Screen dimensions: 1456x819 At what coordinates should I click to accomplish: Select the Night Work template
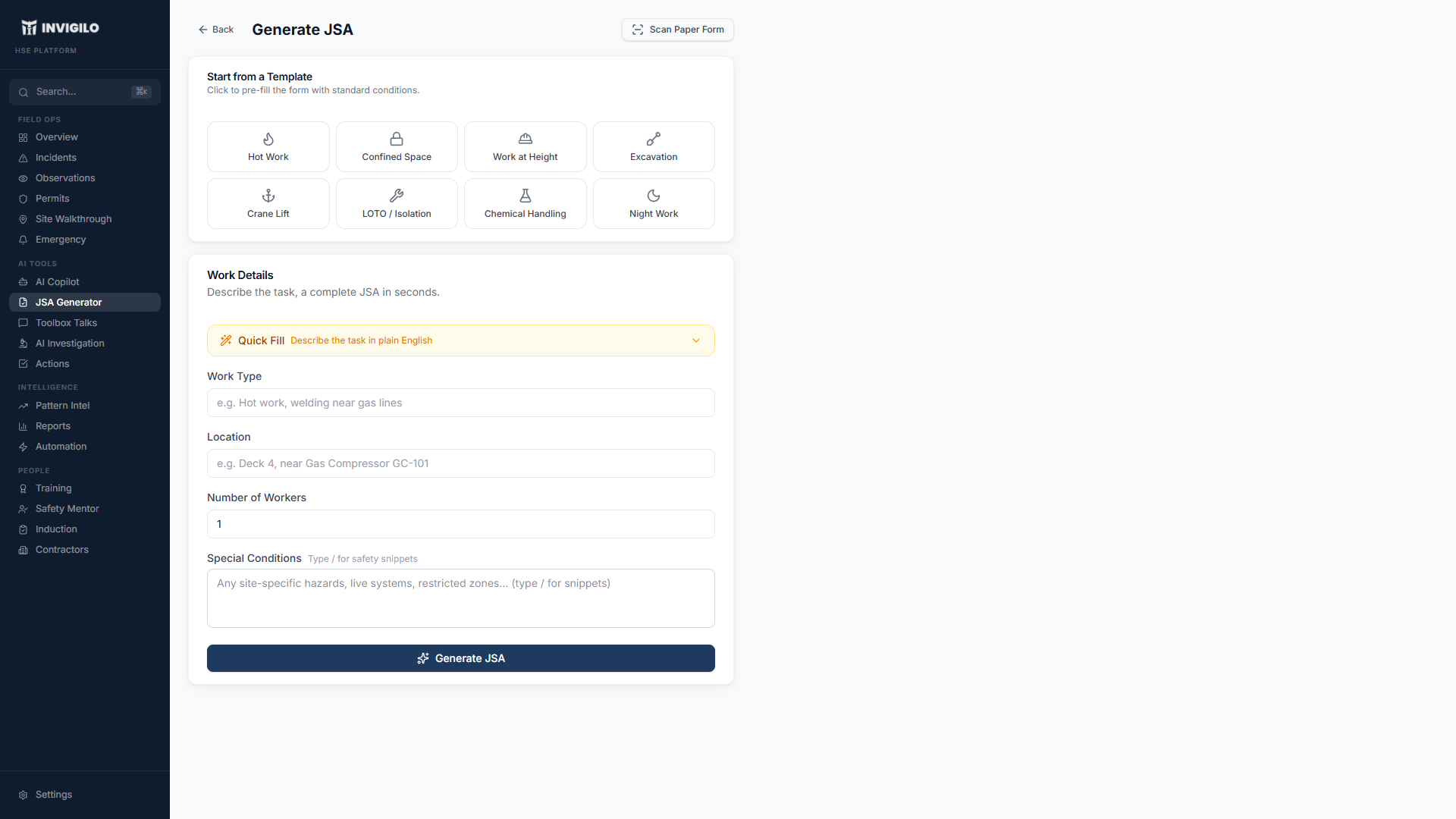point(654,204)
